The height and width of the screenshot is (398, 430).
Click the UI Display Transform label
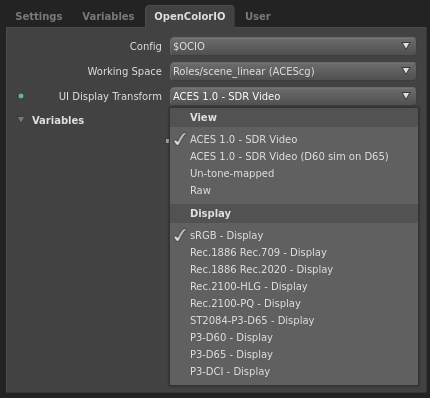click(x=110, y=96)
